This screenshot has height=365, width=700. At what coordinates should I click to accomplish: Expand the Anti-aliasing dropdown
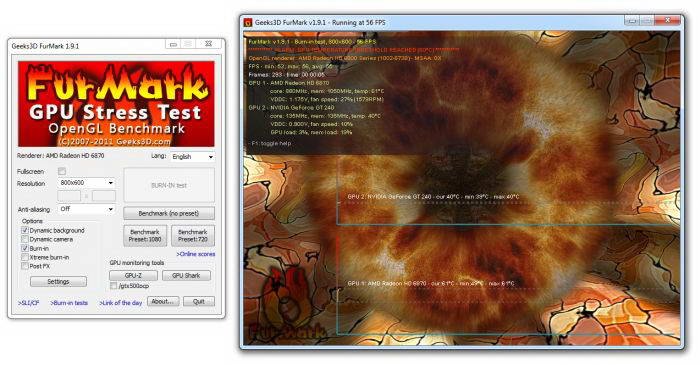point(86,209)
